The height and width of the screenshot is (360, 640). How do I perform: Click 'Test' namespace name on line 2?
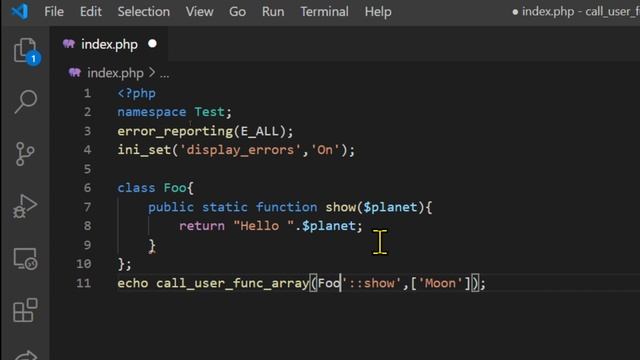click(x=209, y=112)
